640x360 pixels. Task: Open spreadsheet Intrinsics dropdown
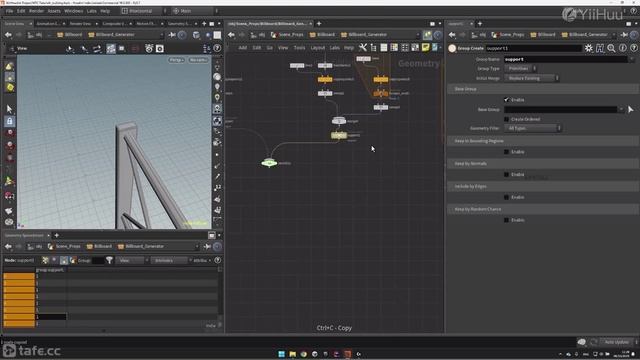pos(171,260)
